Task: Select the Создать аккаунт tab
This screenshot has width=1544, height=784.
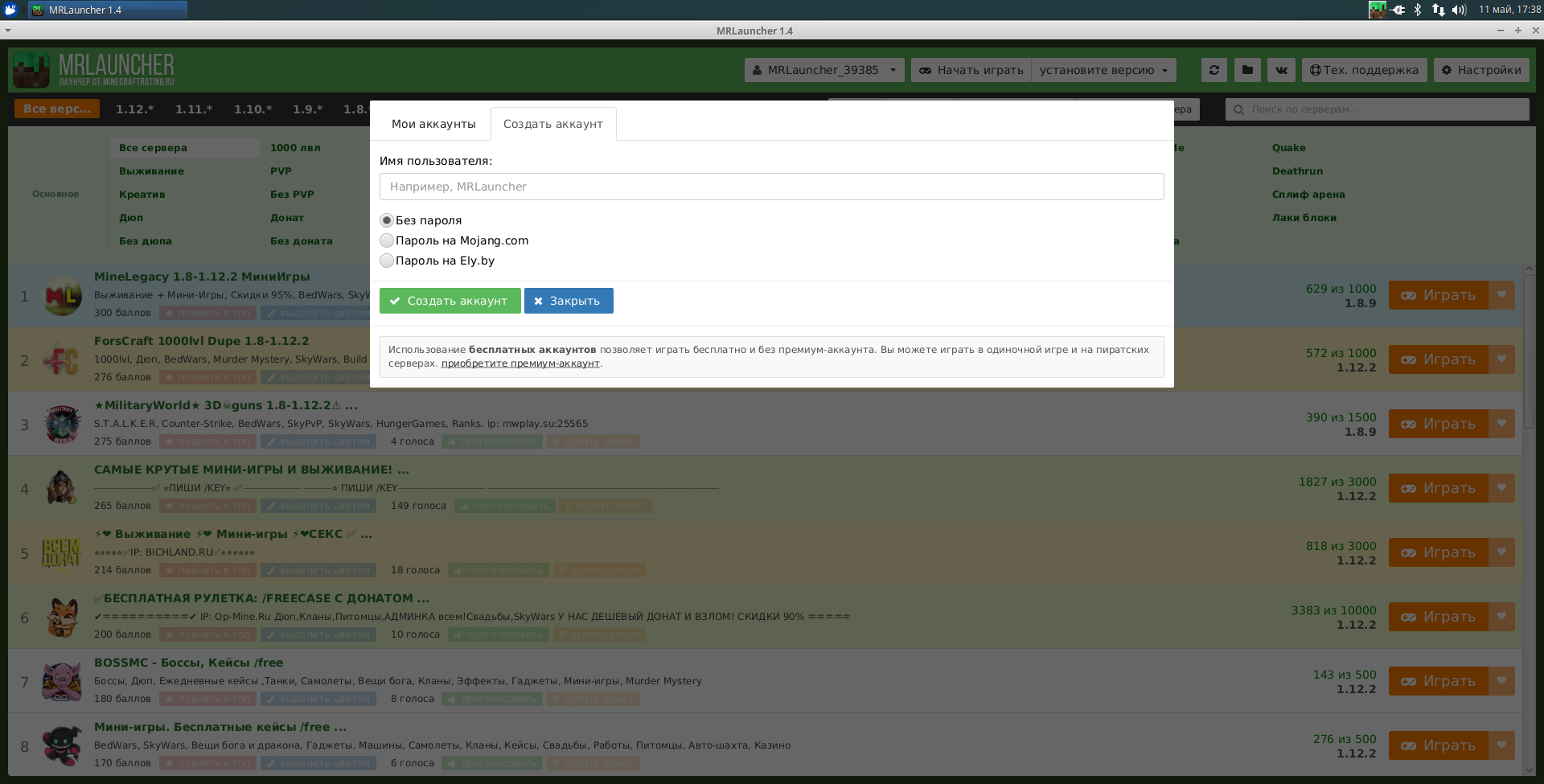Action: point(553,124)
